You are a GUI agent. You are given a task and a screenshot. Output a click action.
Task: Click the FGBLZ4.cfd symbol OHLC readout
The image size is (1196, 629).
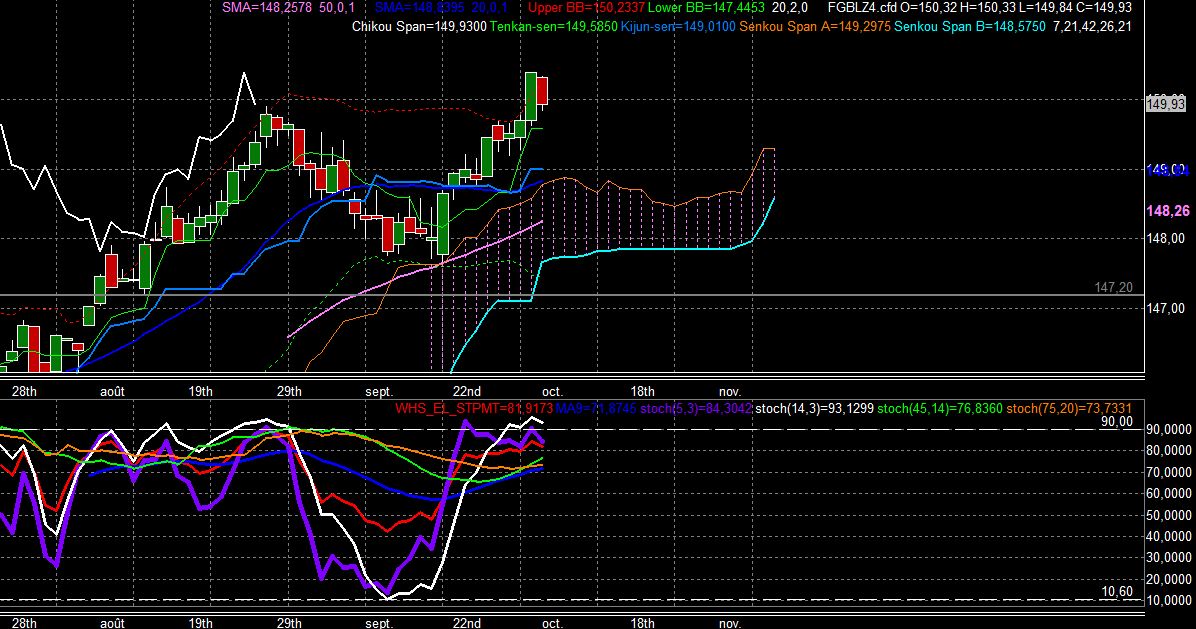point(979,8)
